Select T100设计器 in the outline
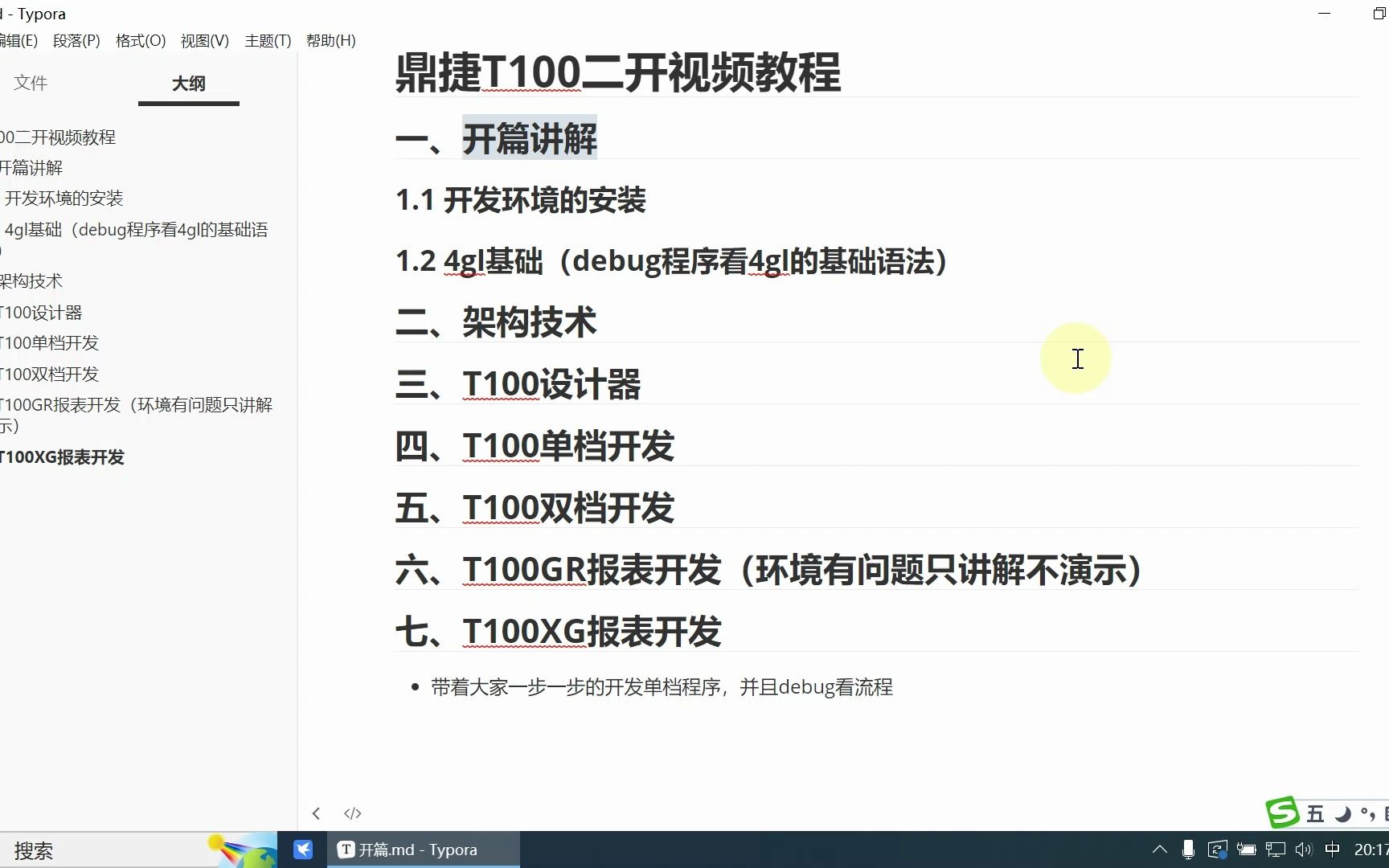The image size is (1389, 868). click(41, 313)
